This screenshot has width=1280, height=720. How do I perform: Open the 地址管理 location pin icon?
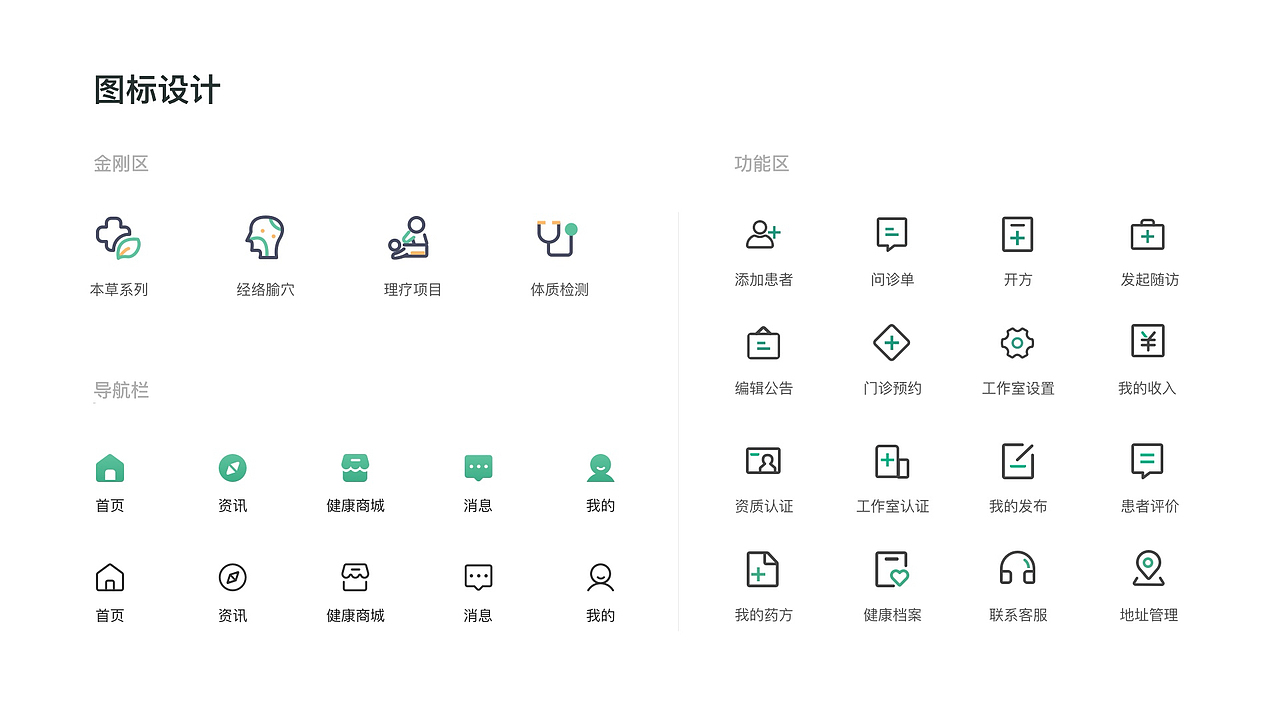(1148, 569)
